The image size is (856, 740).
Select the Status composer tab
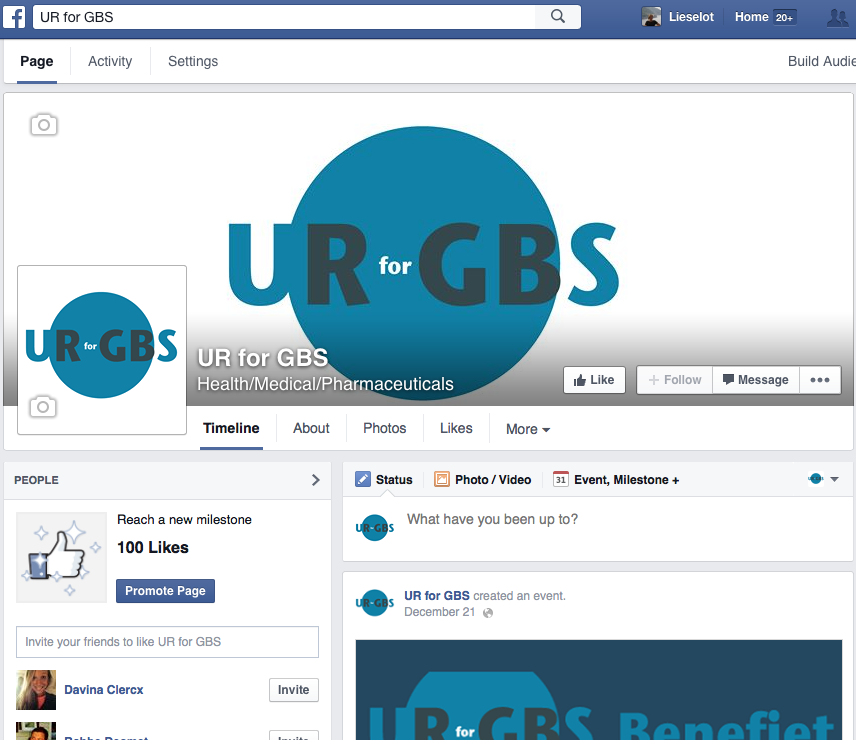[384, 480]
